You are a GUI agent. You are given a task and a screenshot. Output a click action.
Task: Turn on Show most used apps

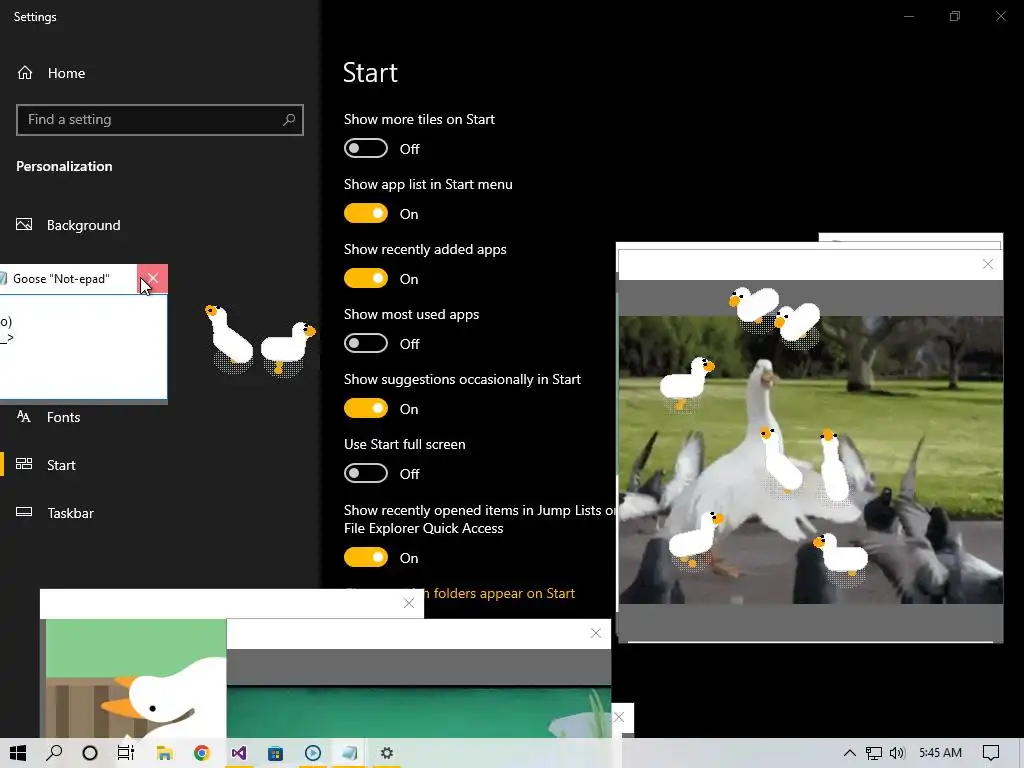click(x=366, y=344)
